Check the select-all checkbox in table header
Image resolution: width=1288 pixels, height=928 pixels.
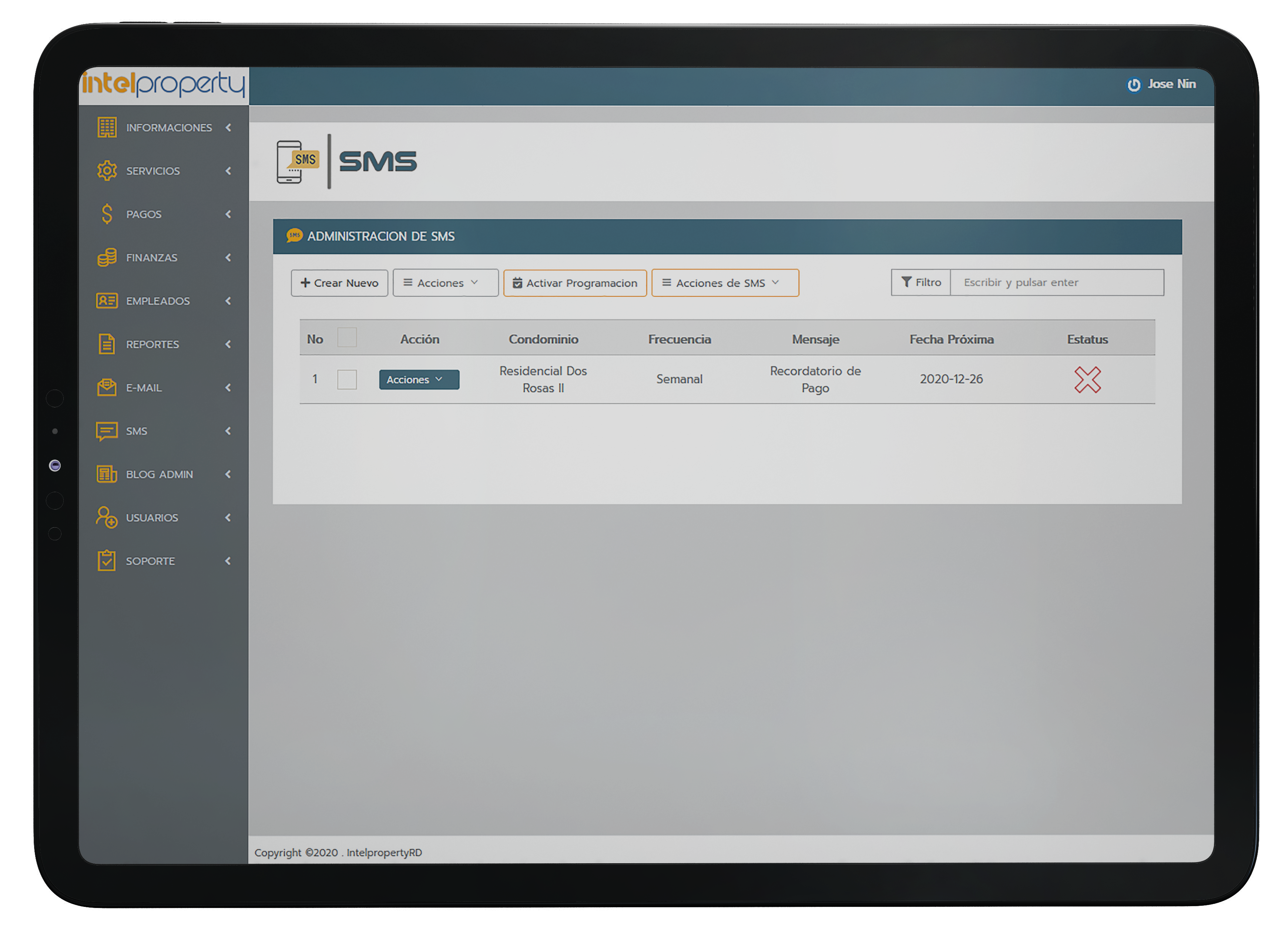[346, 337]
